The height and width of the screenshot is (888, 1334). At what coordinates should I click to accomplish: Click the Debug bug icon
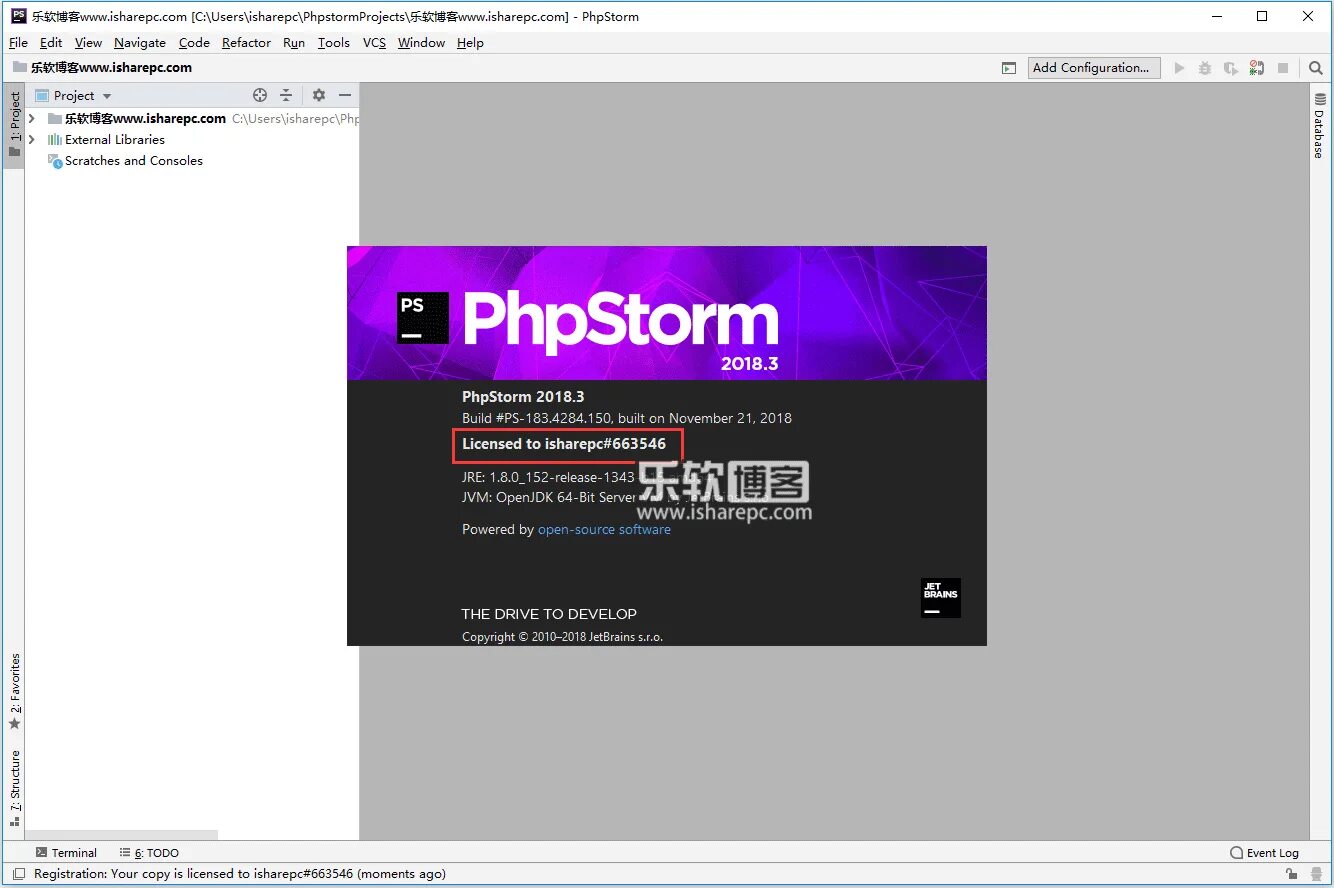click(1205, 68)
